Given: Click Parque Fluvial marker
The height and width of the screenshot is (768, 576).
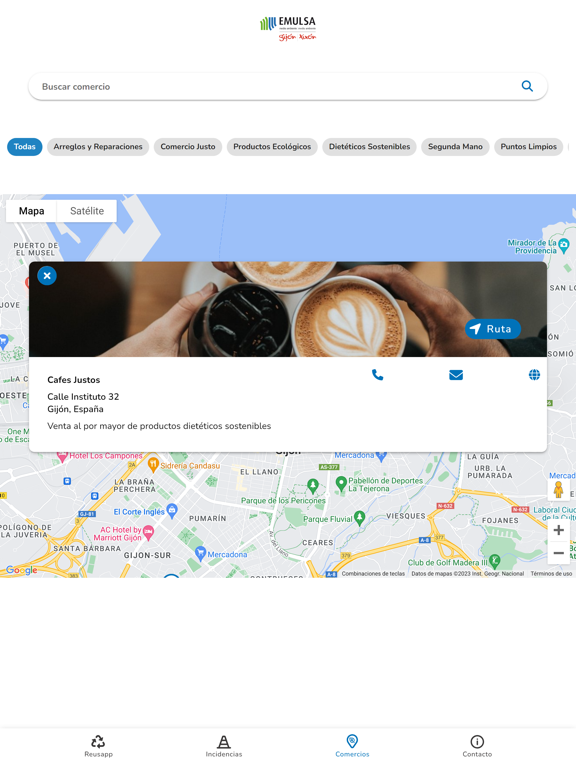Looking at the screenshot, I should tap(360, 518).
